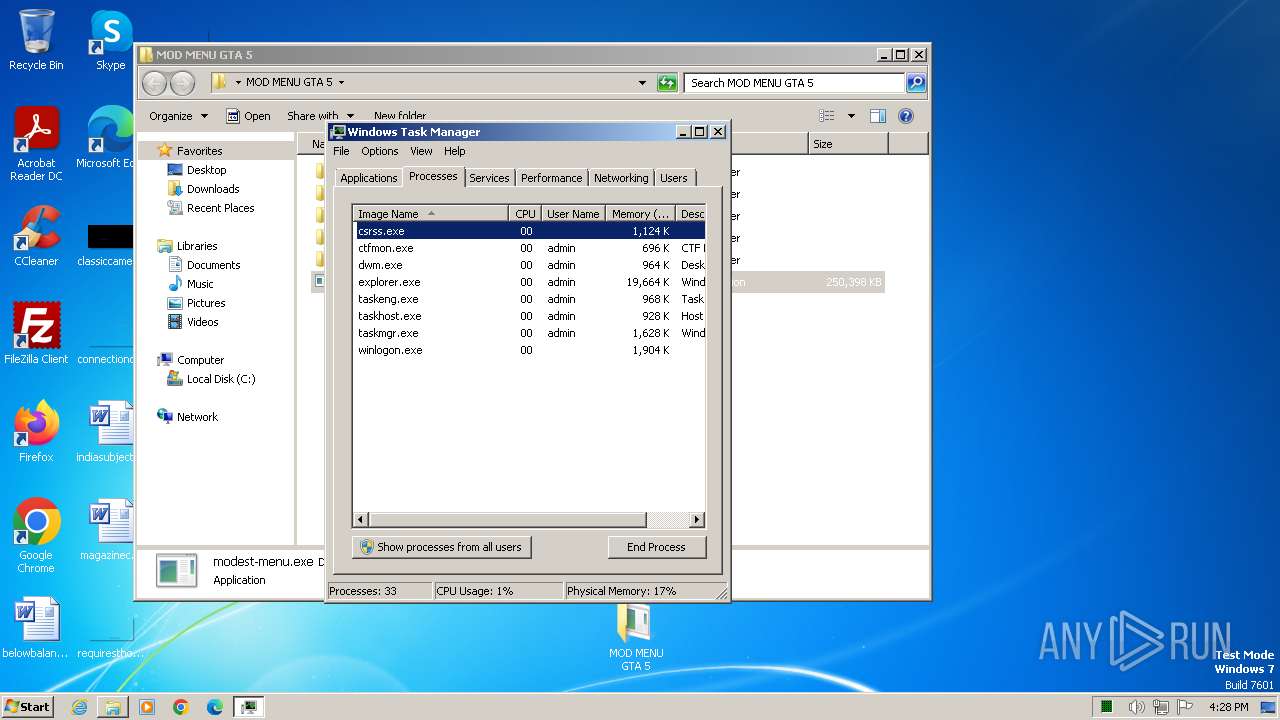Switch to the Users tab
1280x720 pixels.
click(674, 178)
